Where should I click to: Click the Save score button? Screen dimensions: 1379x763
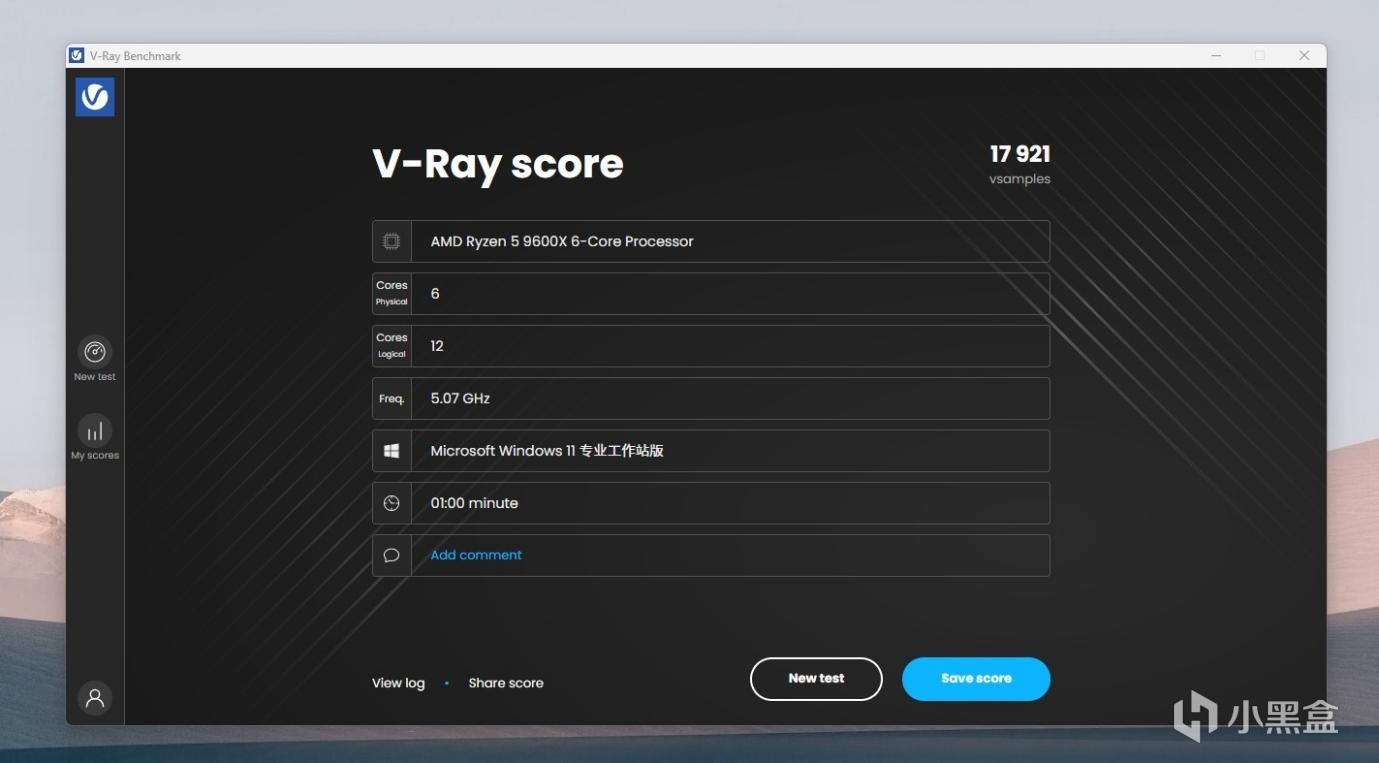click(976, 679)
